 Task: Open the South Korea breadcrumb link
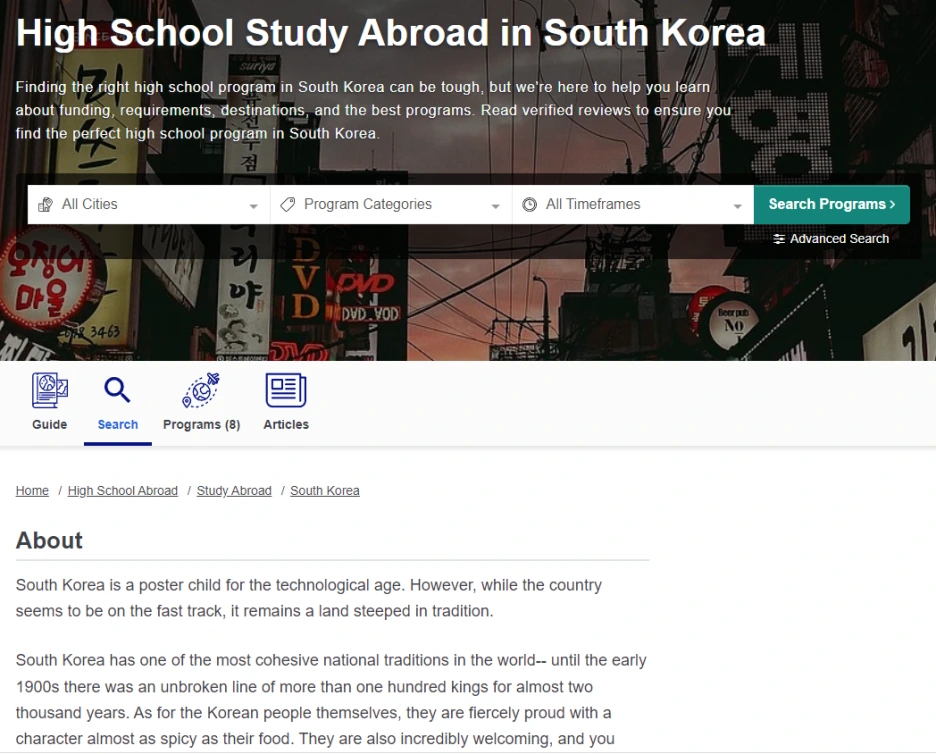[x=325, y=491]
